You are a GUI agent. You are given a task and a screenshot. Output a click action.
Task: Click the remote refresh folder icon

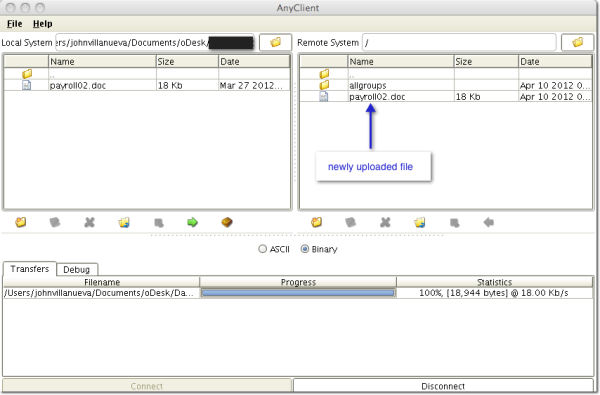(x=420, y=222)
